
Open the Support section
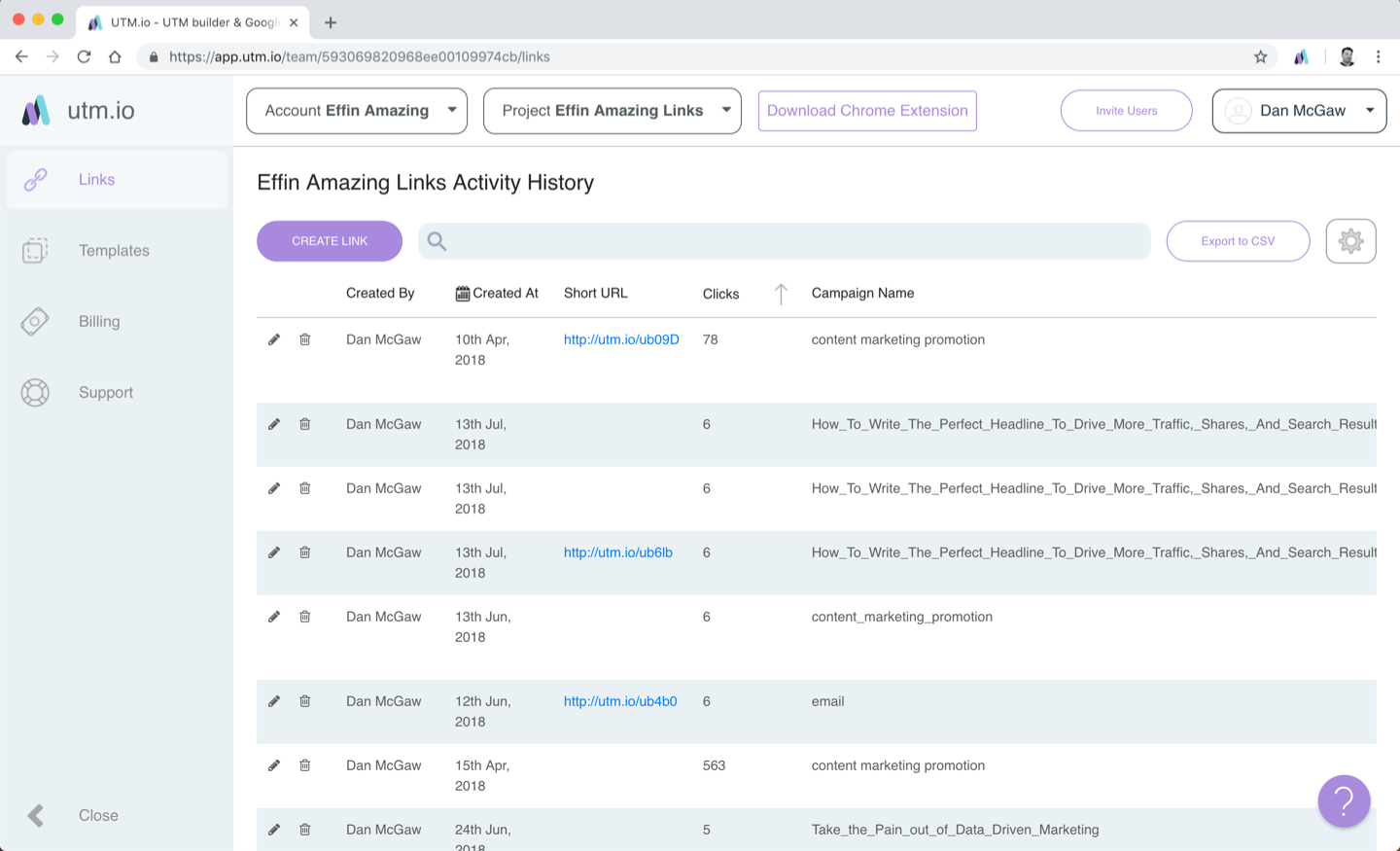(x=117, y=393)
